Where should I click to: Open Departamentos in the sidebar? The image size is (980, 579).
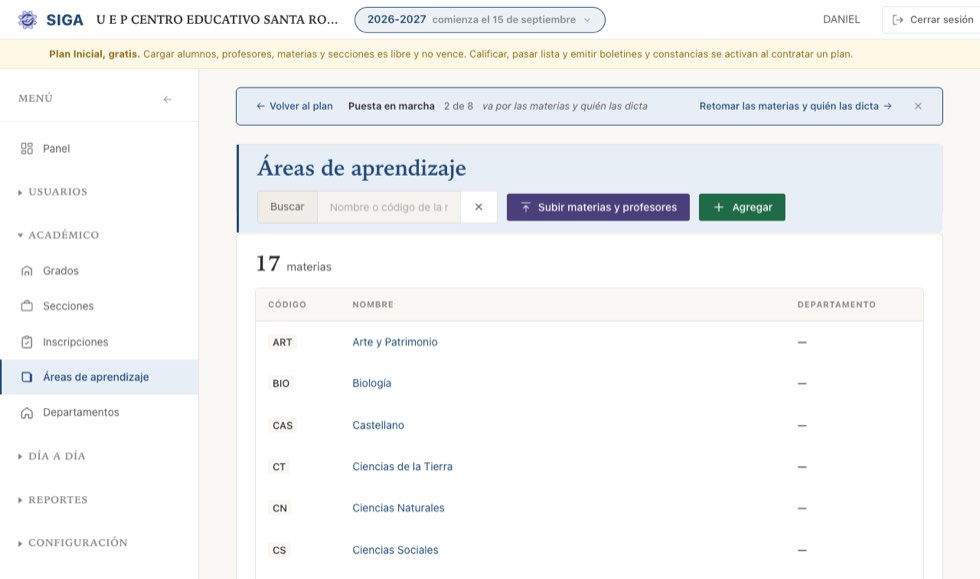pyautogui.click(x=99, y=413)
